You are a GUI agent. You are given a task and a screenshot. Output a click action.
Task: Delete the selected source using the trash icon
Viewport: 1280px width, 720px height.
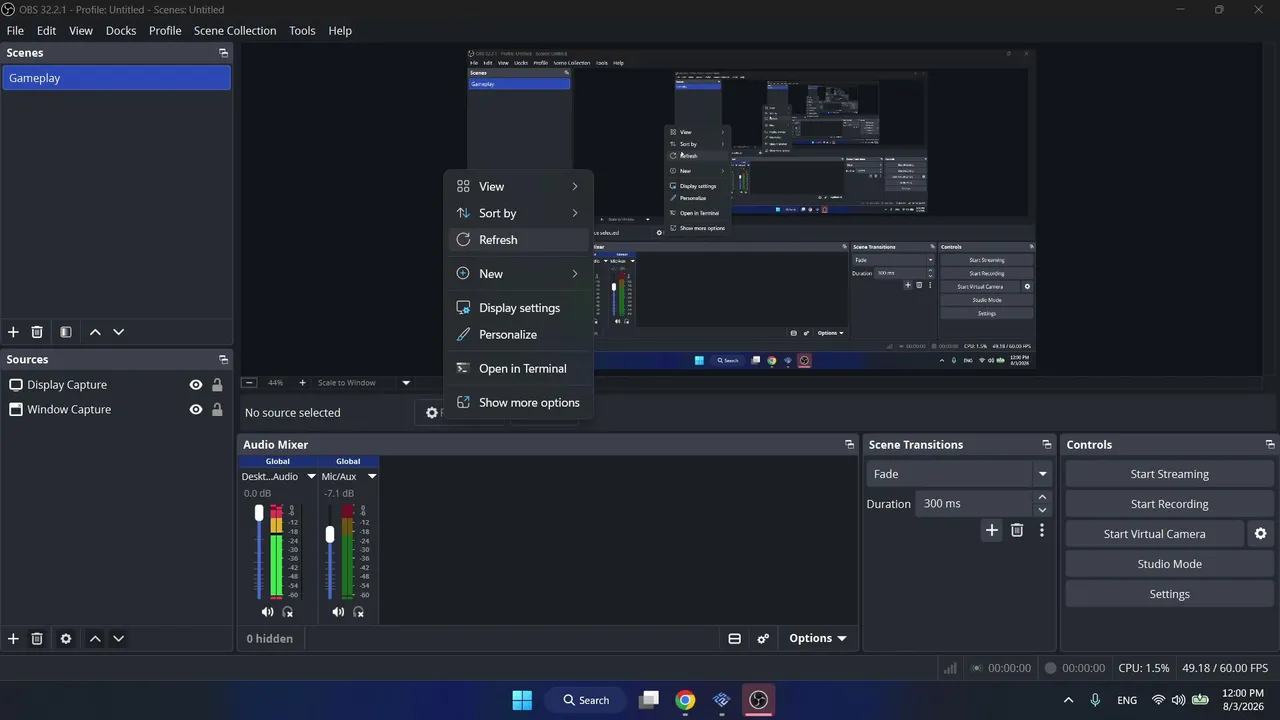tap(37, 639)
